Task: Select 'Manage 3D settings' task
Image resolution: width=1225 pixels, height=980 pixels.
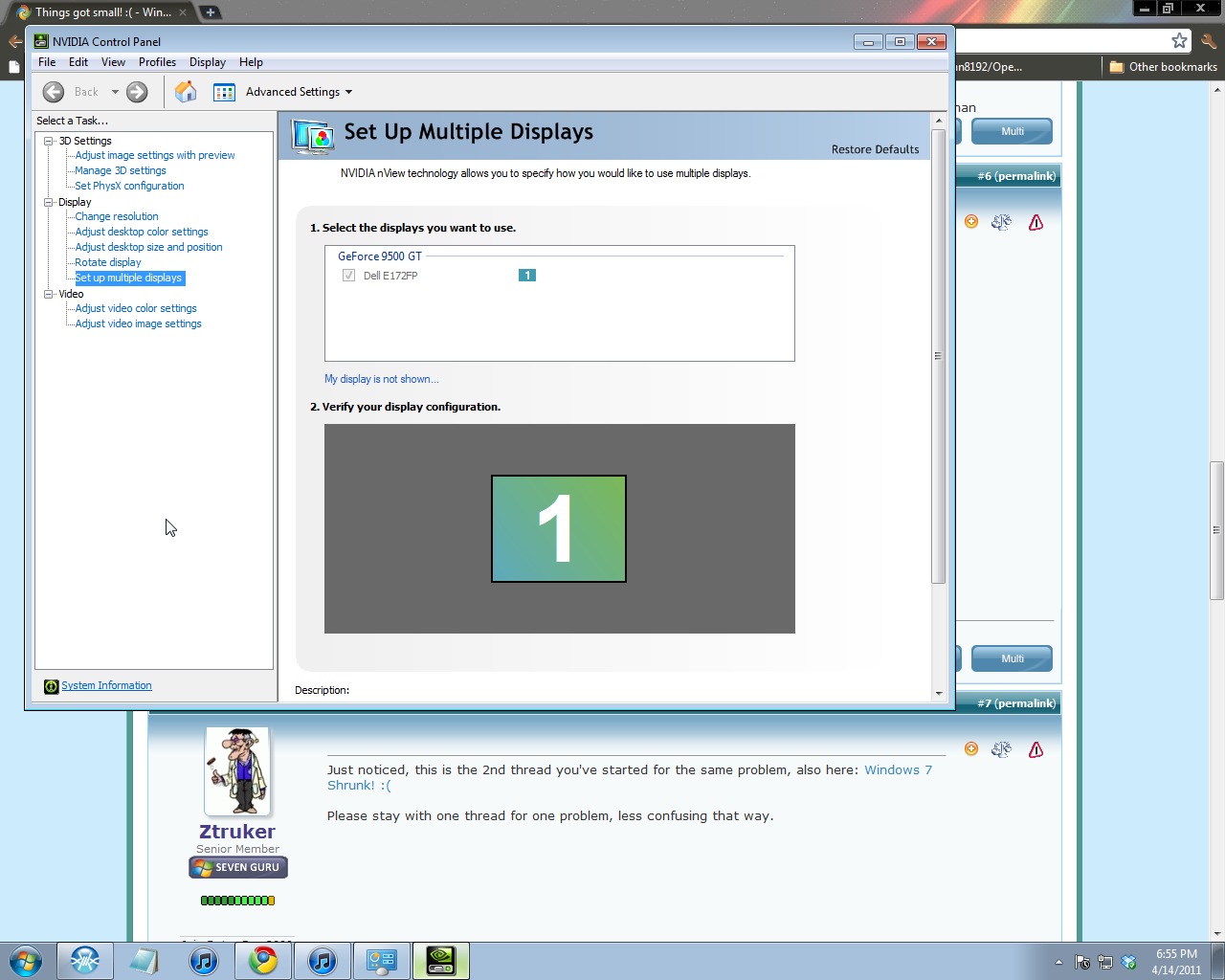Action: click(121, 170)
